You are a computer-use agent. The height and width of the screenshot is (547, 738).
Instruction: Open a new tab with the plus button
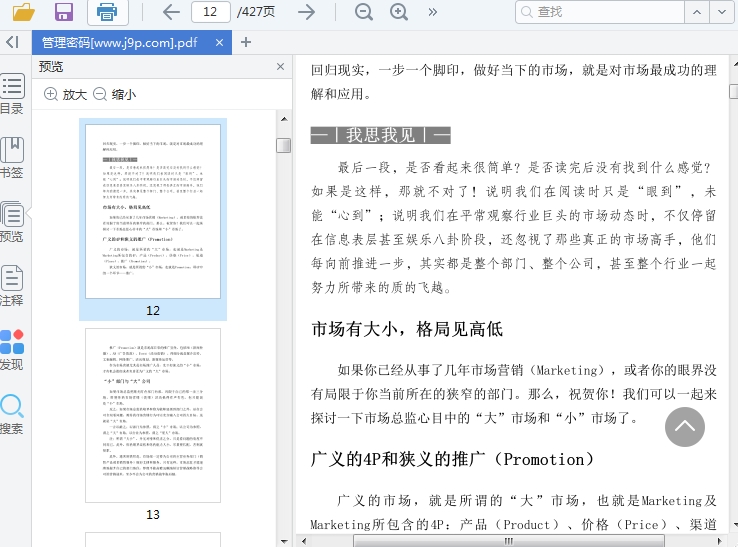(x=246, y=42)
